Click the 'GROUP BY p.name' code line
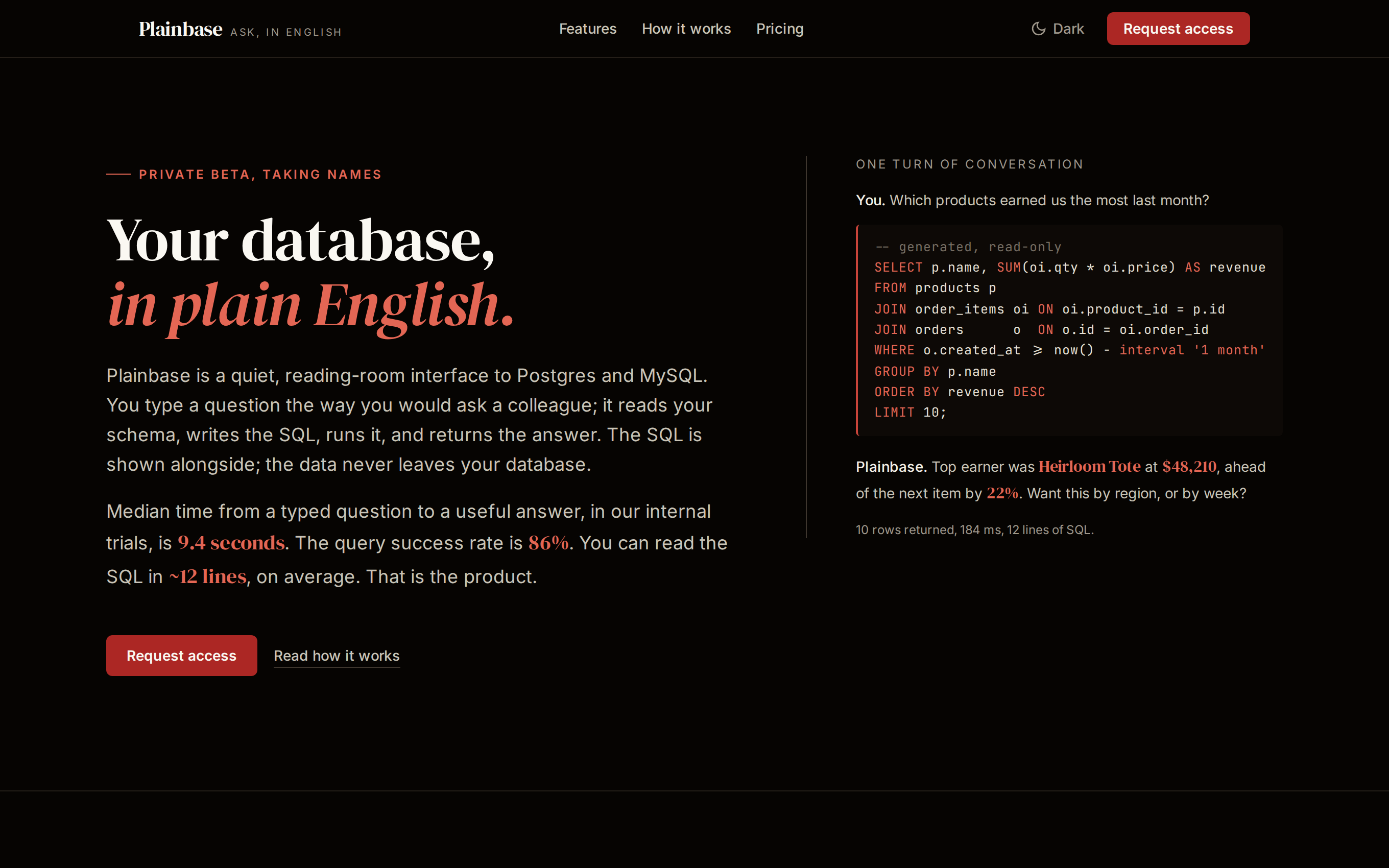1389x868 pixels. pos(935,371)
